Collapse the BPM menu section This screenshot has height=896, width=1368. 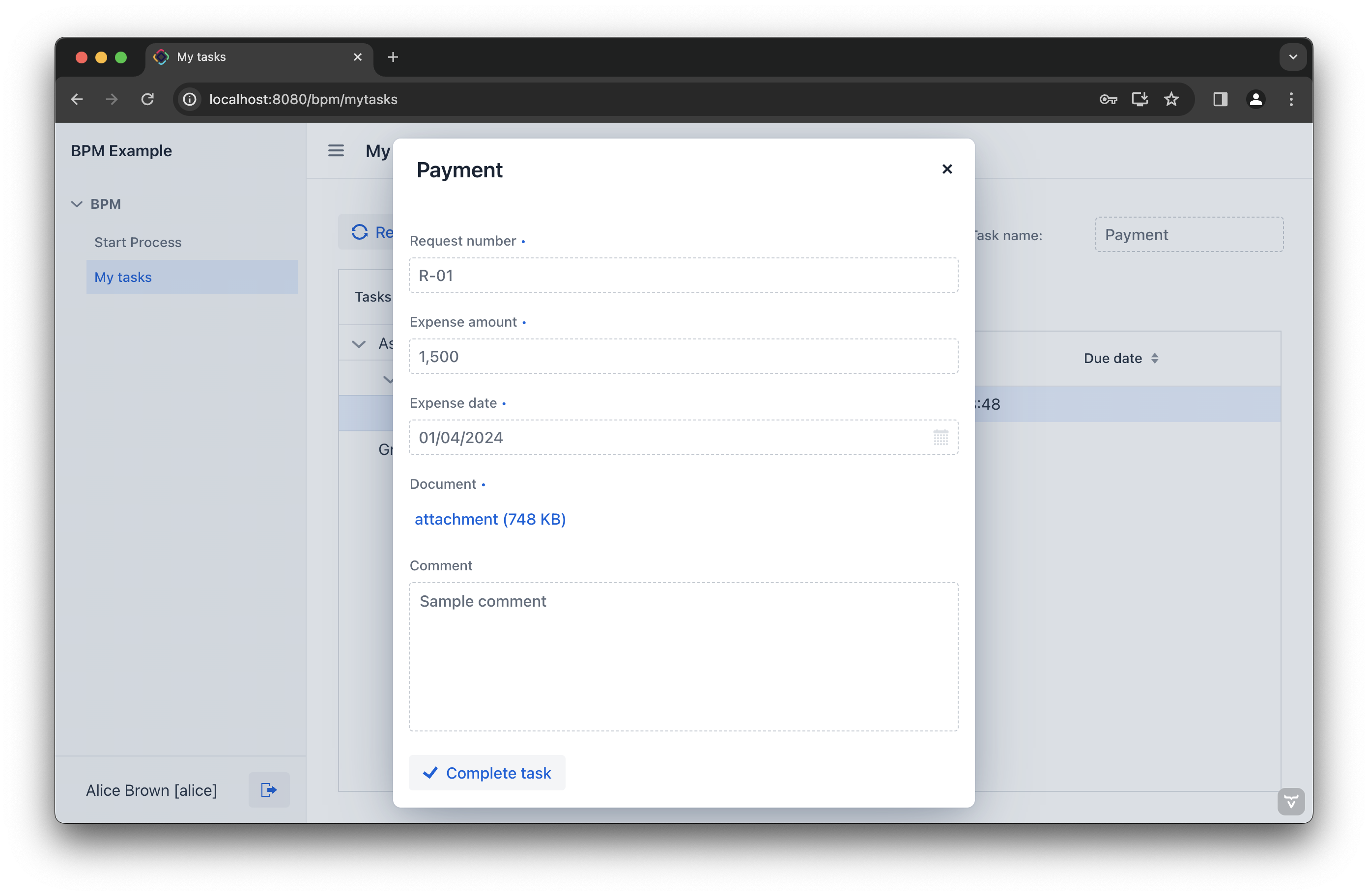77,204
